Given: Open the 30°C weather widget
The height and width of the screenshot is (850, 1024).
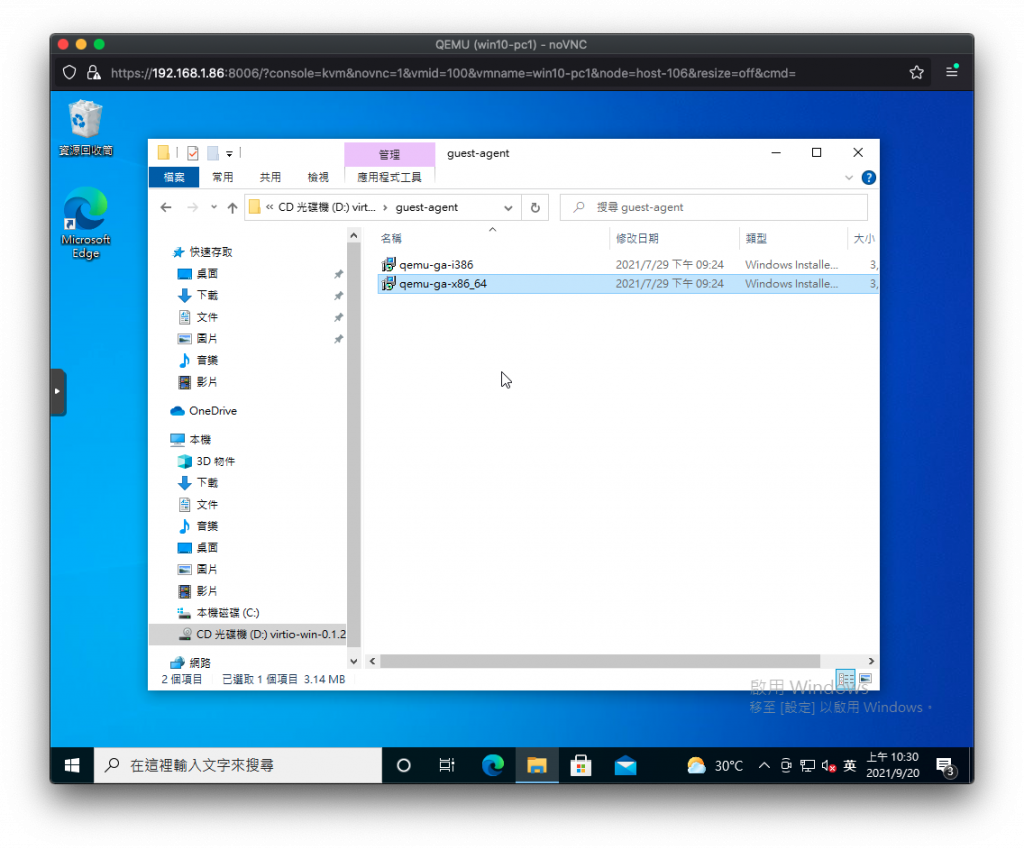Looking at the screenshot, I should point(715,765).
